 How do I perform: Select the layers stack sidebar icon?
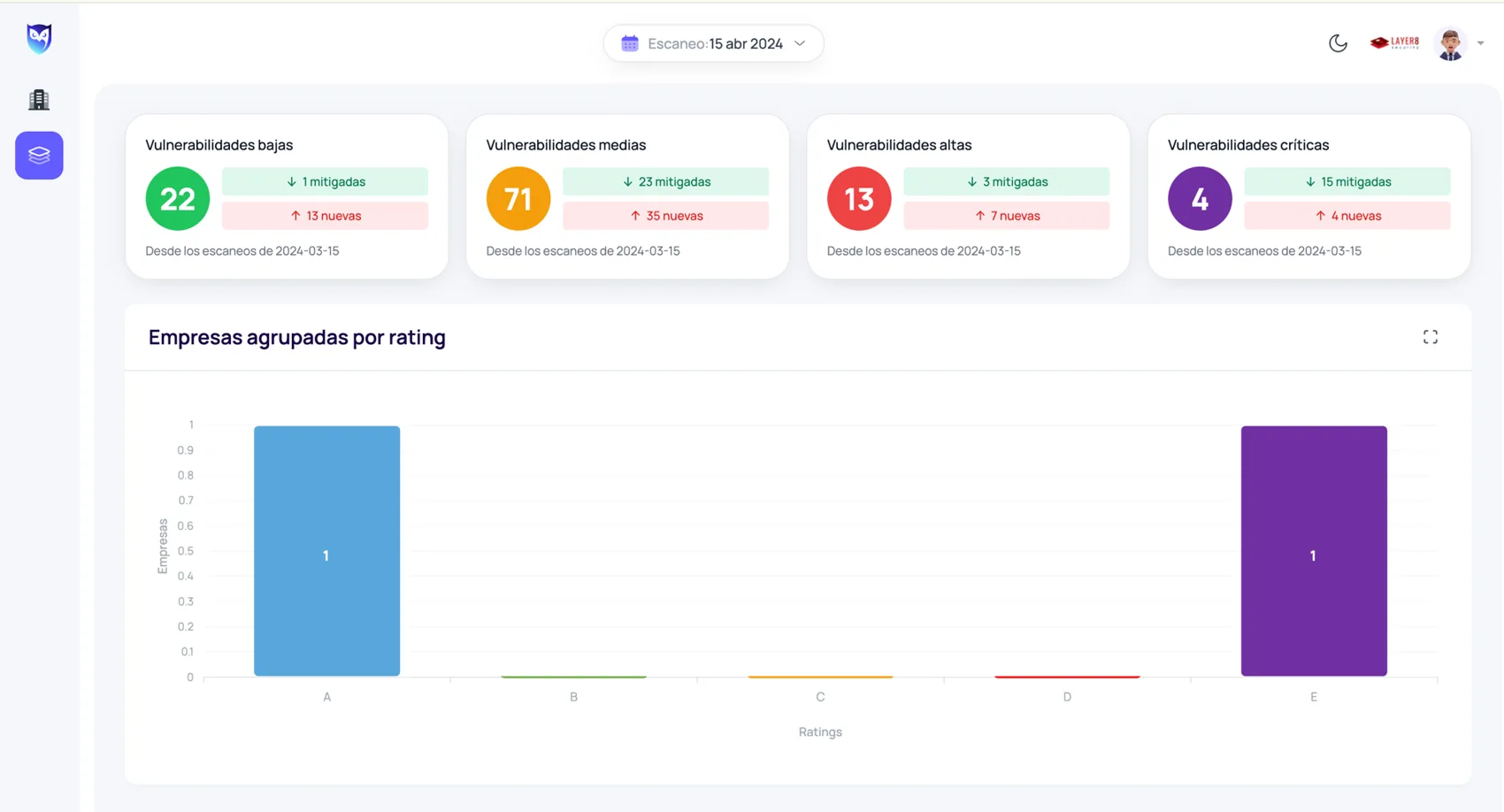(39, 156)
